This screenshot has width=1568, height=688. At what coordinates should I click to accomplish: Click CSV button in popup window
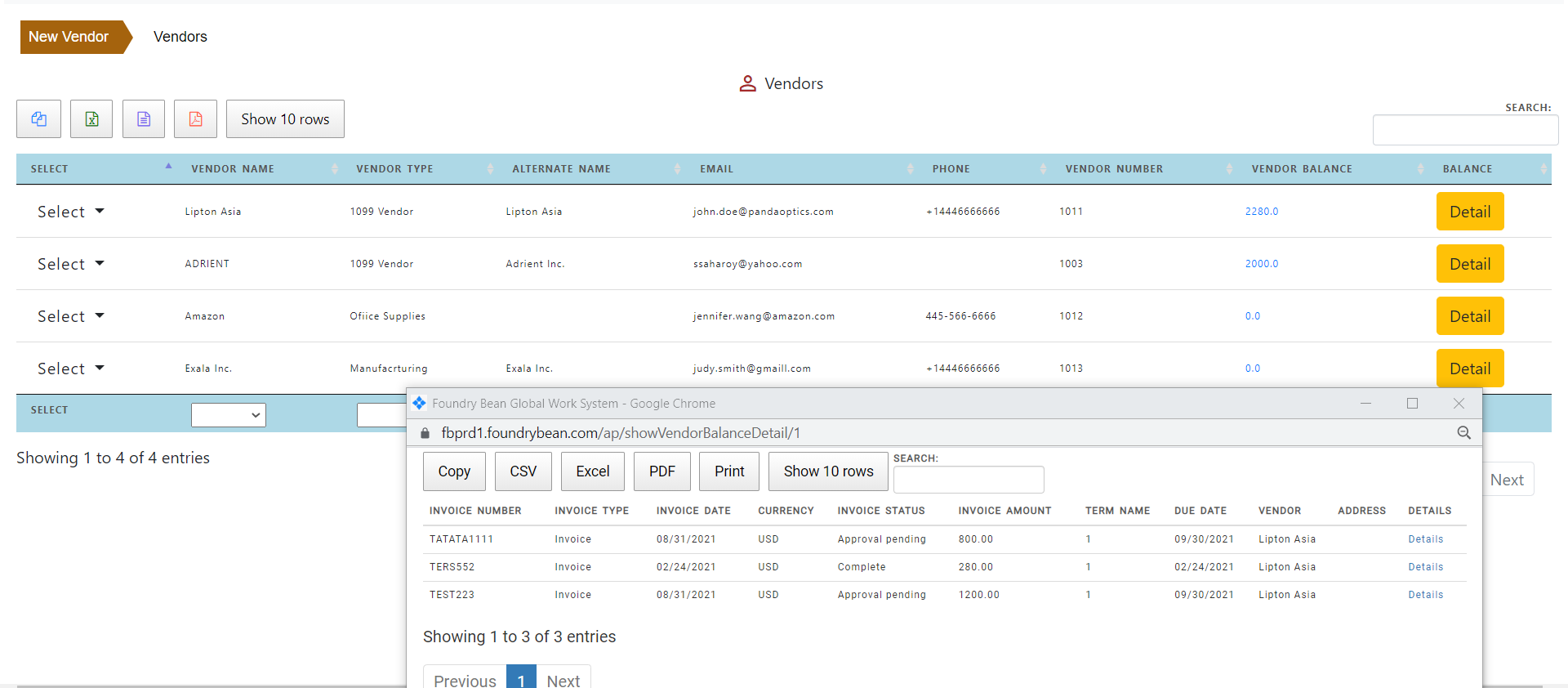[523, 471]
